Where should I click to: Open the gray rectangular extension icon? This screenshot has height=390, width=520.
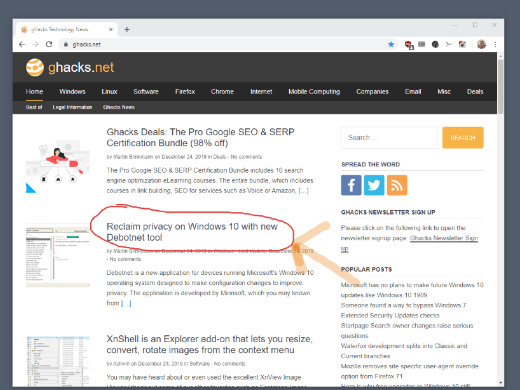pos(422,44)
